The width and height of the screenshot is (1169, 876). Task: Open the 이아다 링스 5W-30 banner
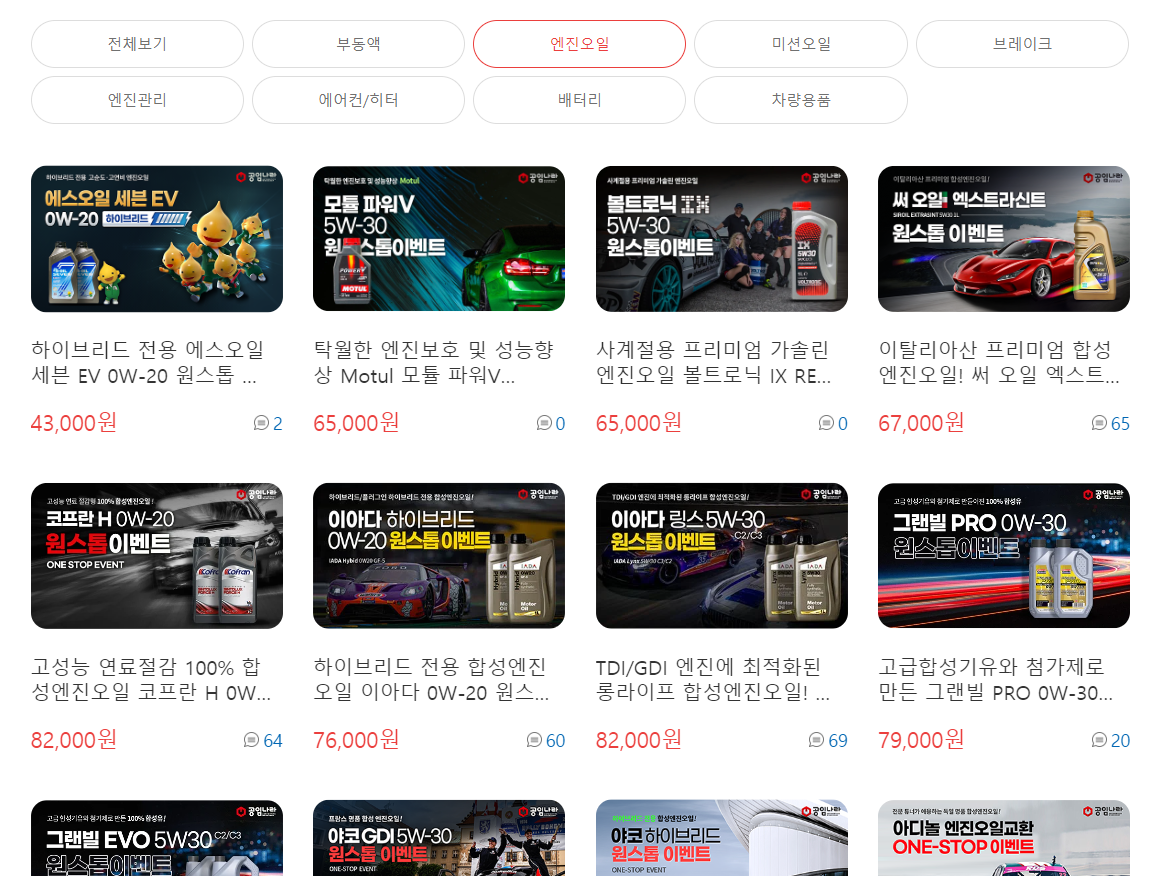(722, 555)
